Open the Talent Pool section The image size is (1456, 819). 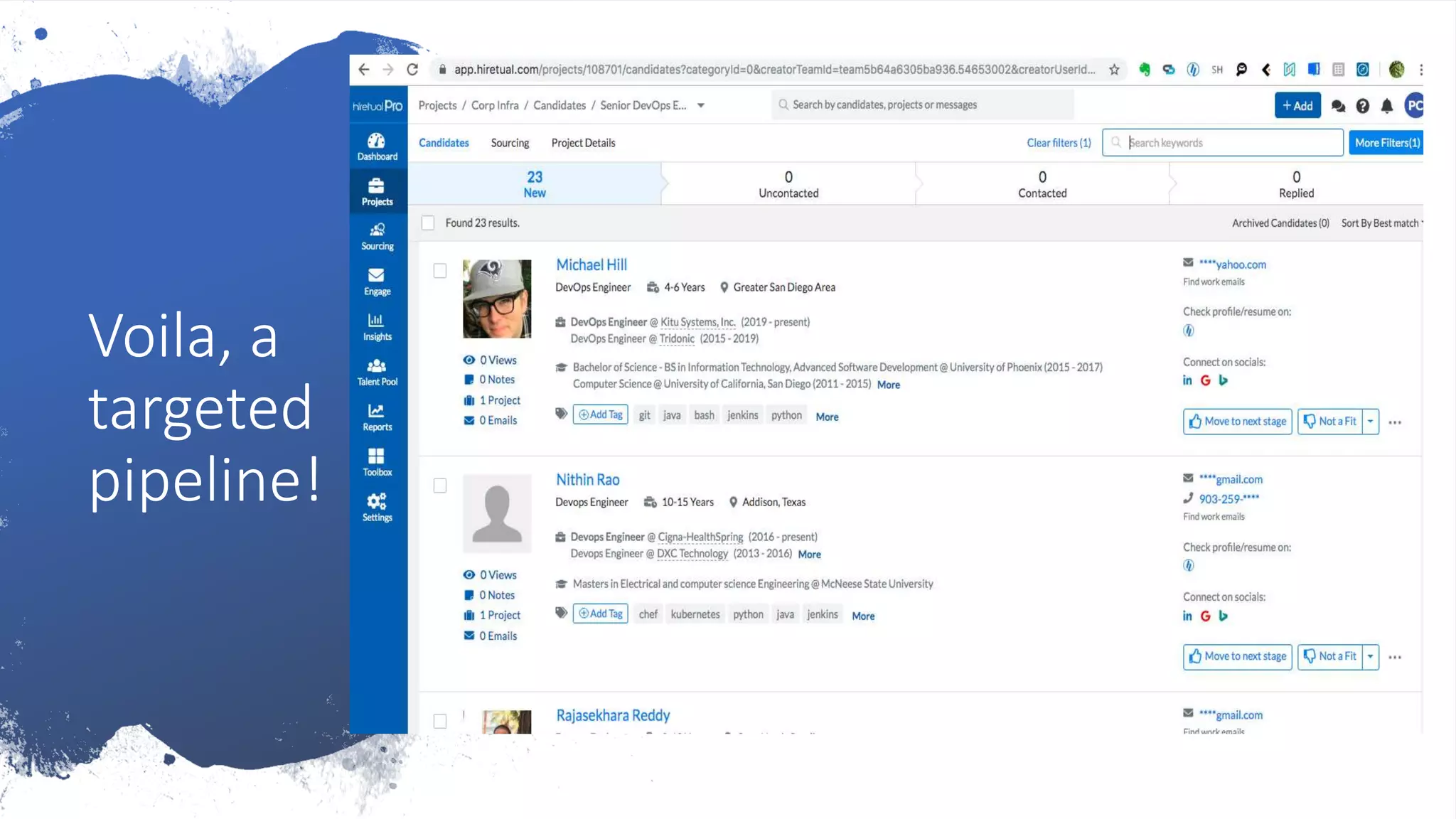(x=377, y=372)
